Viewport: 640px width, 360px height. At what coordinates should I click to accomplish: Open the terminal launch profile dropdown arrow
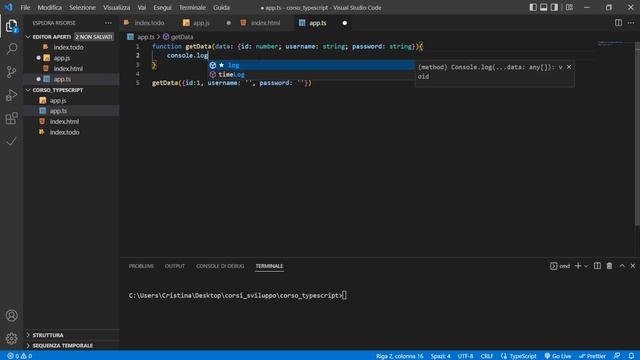pos(586,266)
